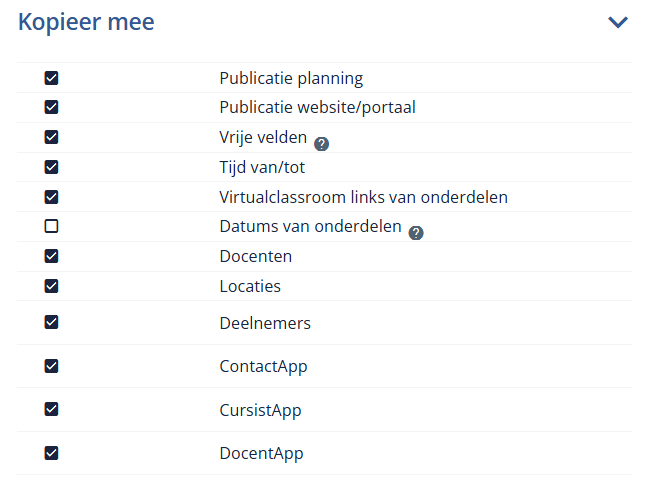The width and height of the screenshot is (645, 480).
Task: Uncheck Virtualclassroom links van onderdelen
Action: (x=51, y=197)
